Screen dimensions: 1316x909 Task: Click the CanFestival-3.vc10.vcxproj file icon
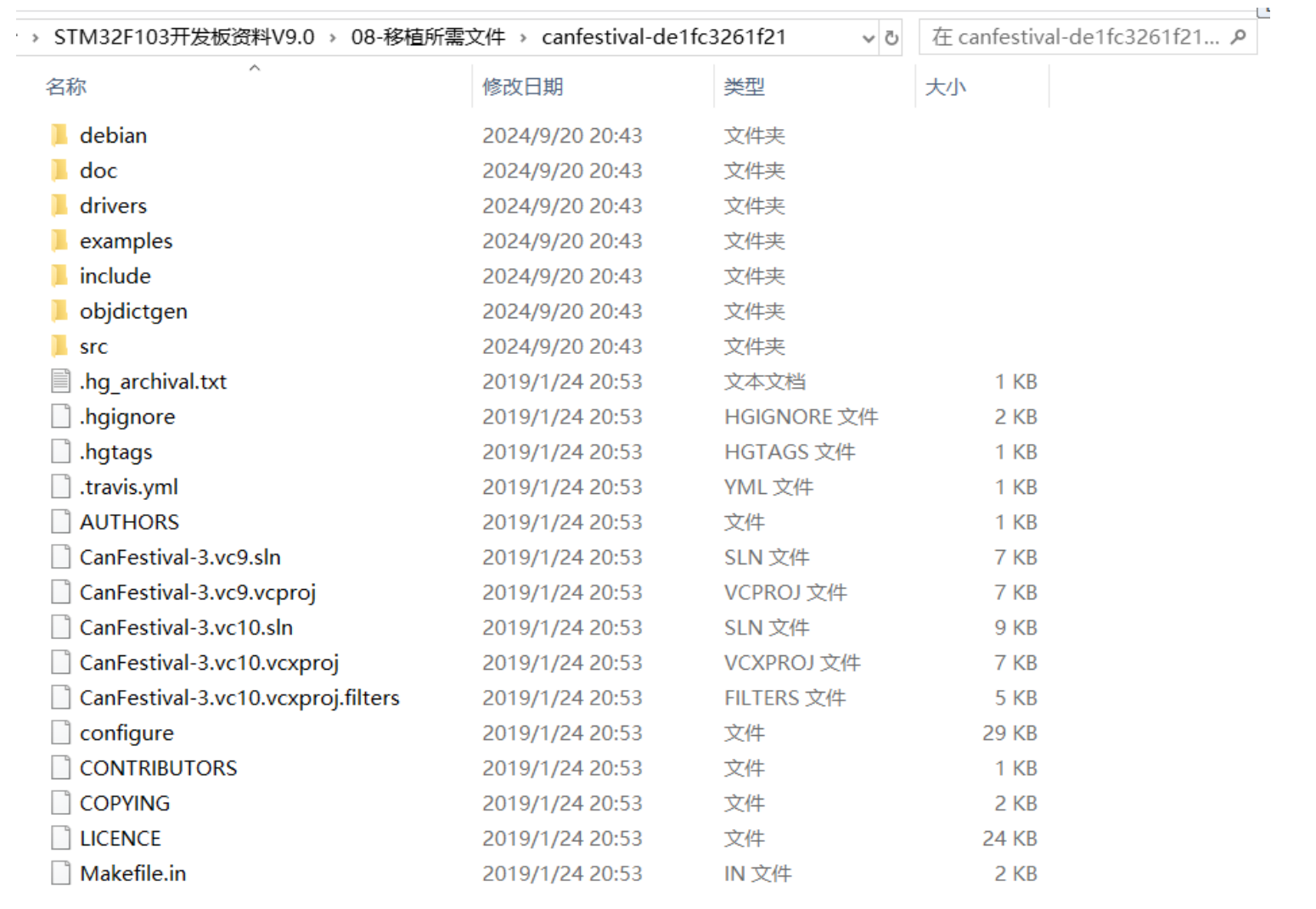coord(60,663)
